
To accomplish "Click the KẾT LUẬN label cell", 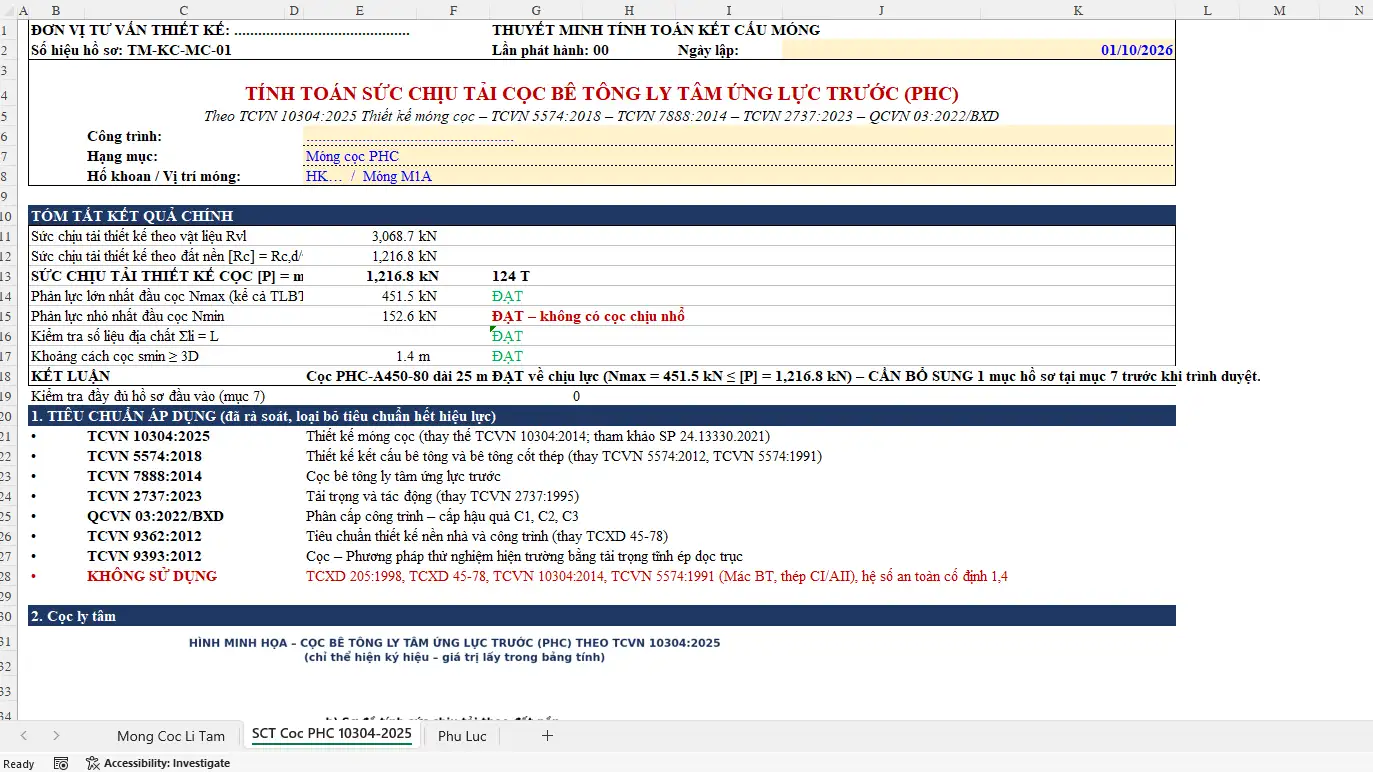I will (x=71, y=376).
